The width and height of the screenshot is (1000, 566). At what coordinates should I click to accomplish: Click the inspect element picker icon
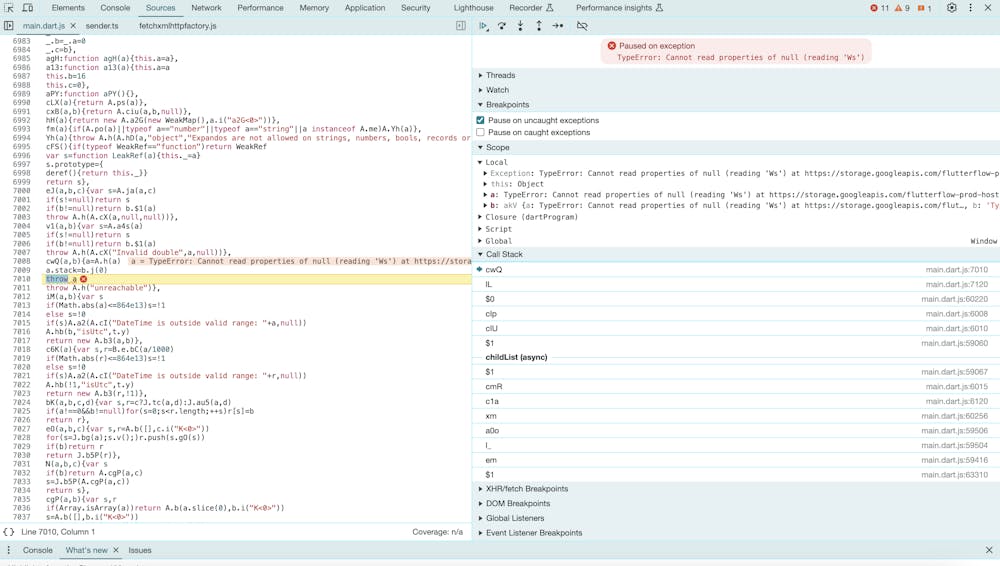tap(9, 8)
